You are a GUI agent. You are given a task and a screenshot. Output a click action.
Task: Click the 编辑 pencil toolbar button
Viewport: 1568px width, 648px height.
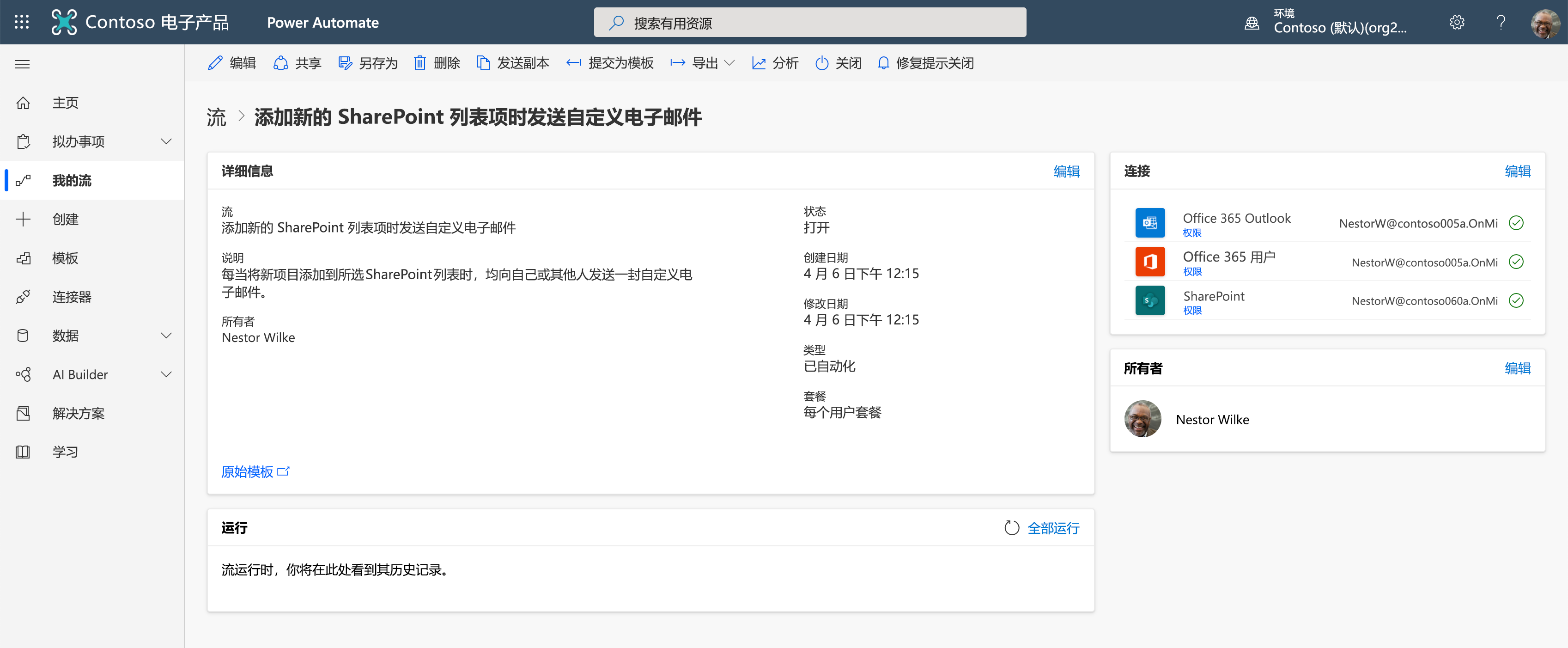click(231, 63)
